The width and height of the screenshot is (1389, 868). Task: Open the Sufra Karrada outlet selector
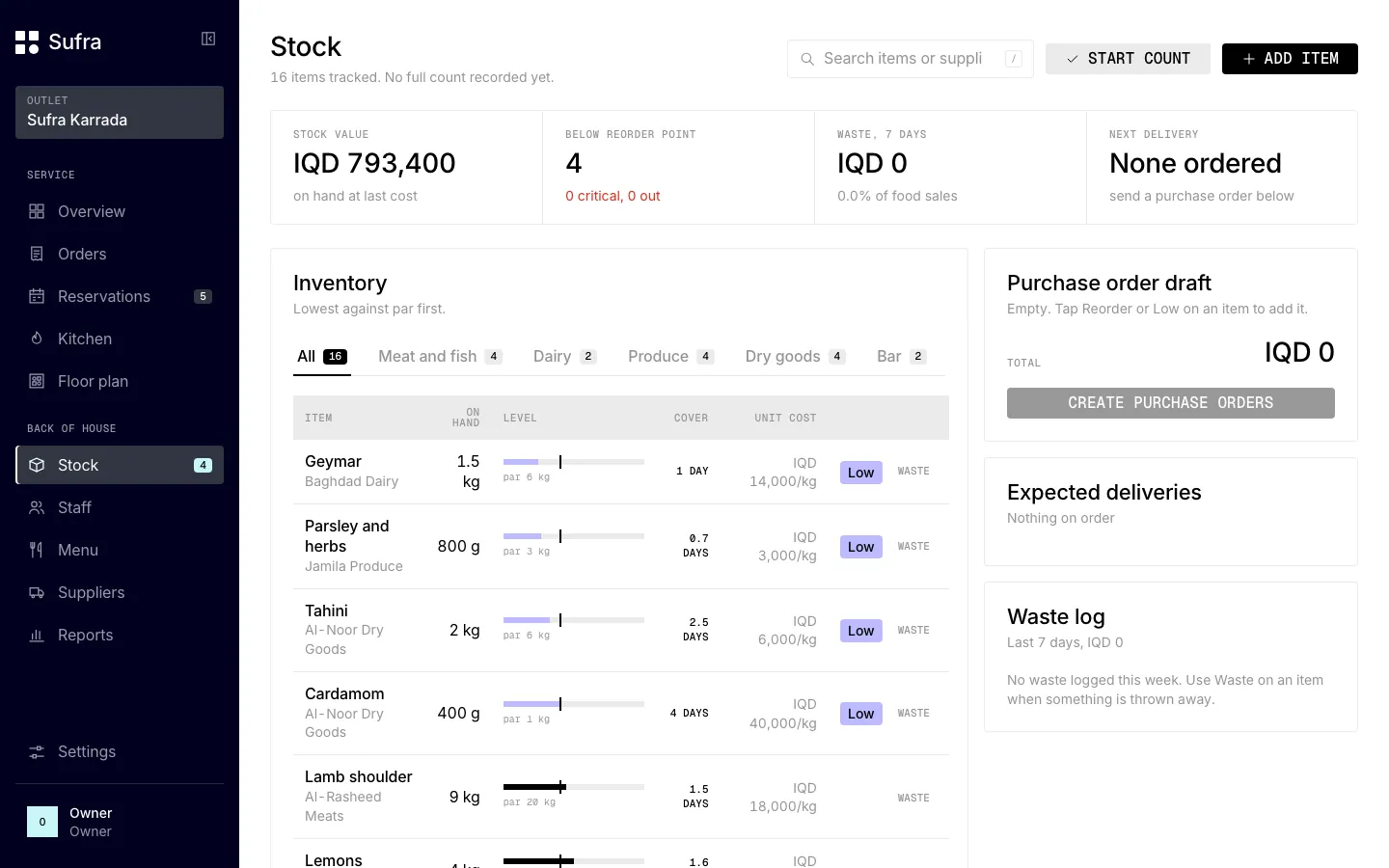point(120,112)
